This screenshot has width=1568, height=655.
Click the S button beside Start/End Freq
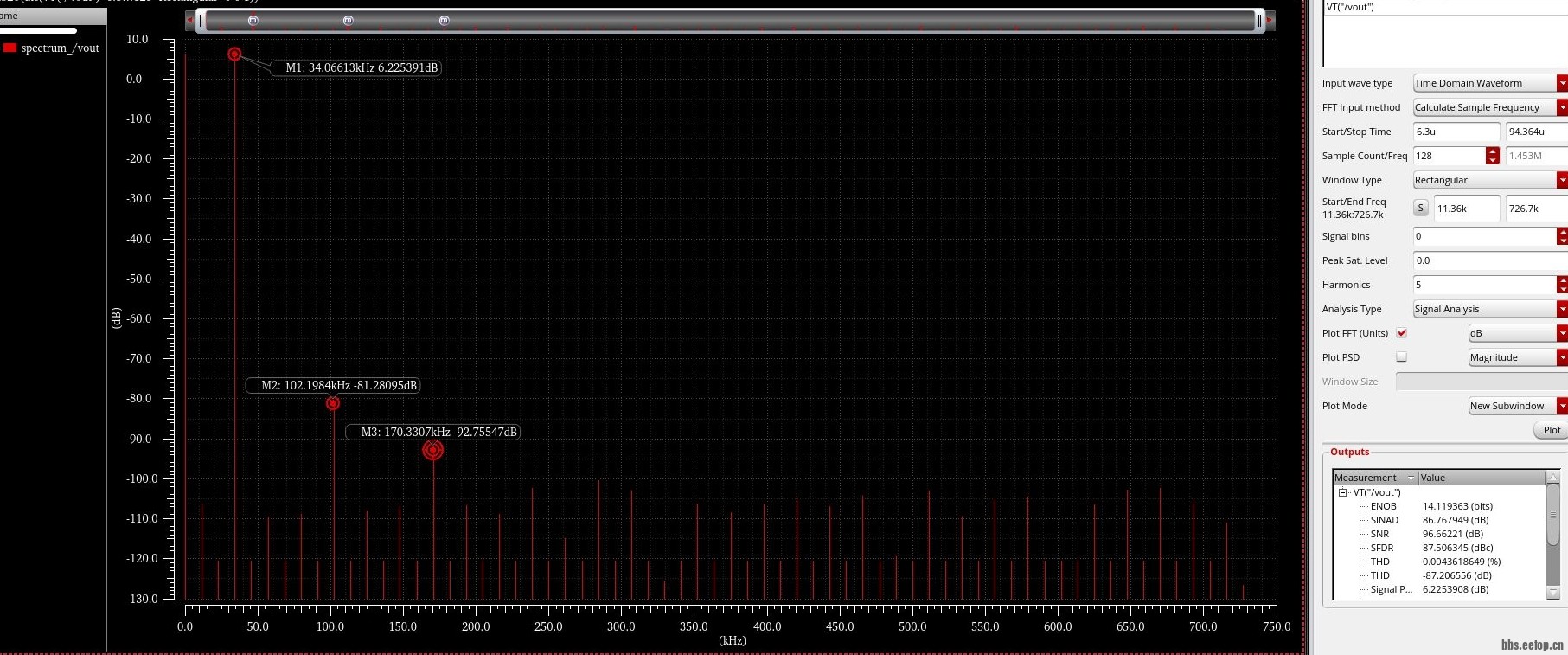pos(1420,209)
